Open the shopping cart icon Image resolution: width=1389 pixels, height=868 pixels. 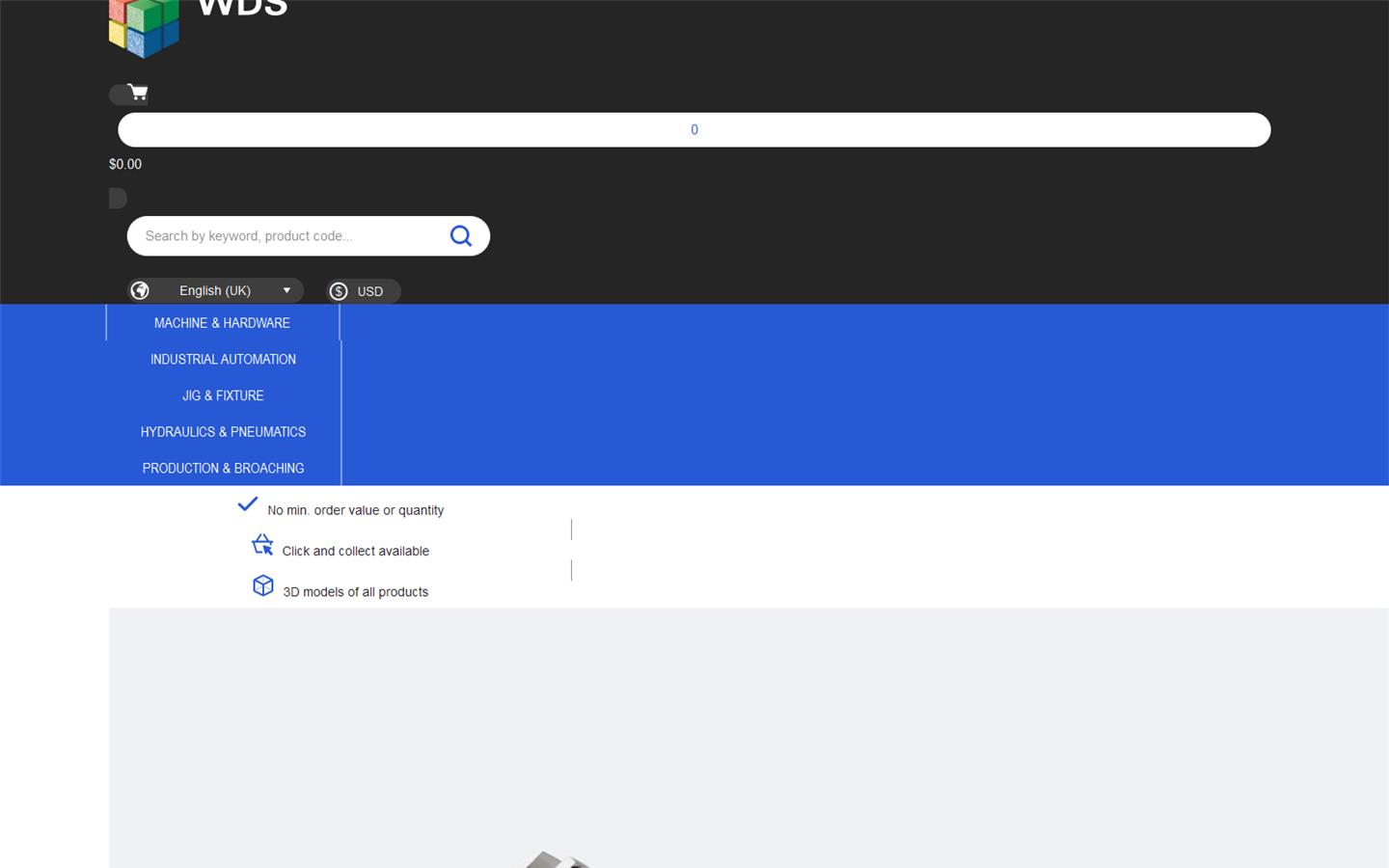click(138, 92)
